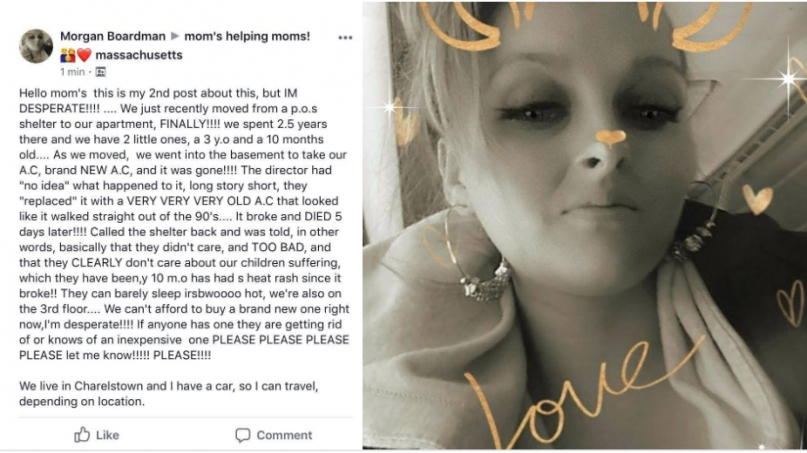The height and width of the screenshot is (453, 807).
Task: Click the Comment speech bubble icon
Action: pos(242,435)
